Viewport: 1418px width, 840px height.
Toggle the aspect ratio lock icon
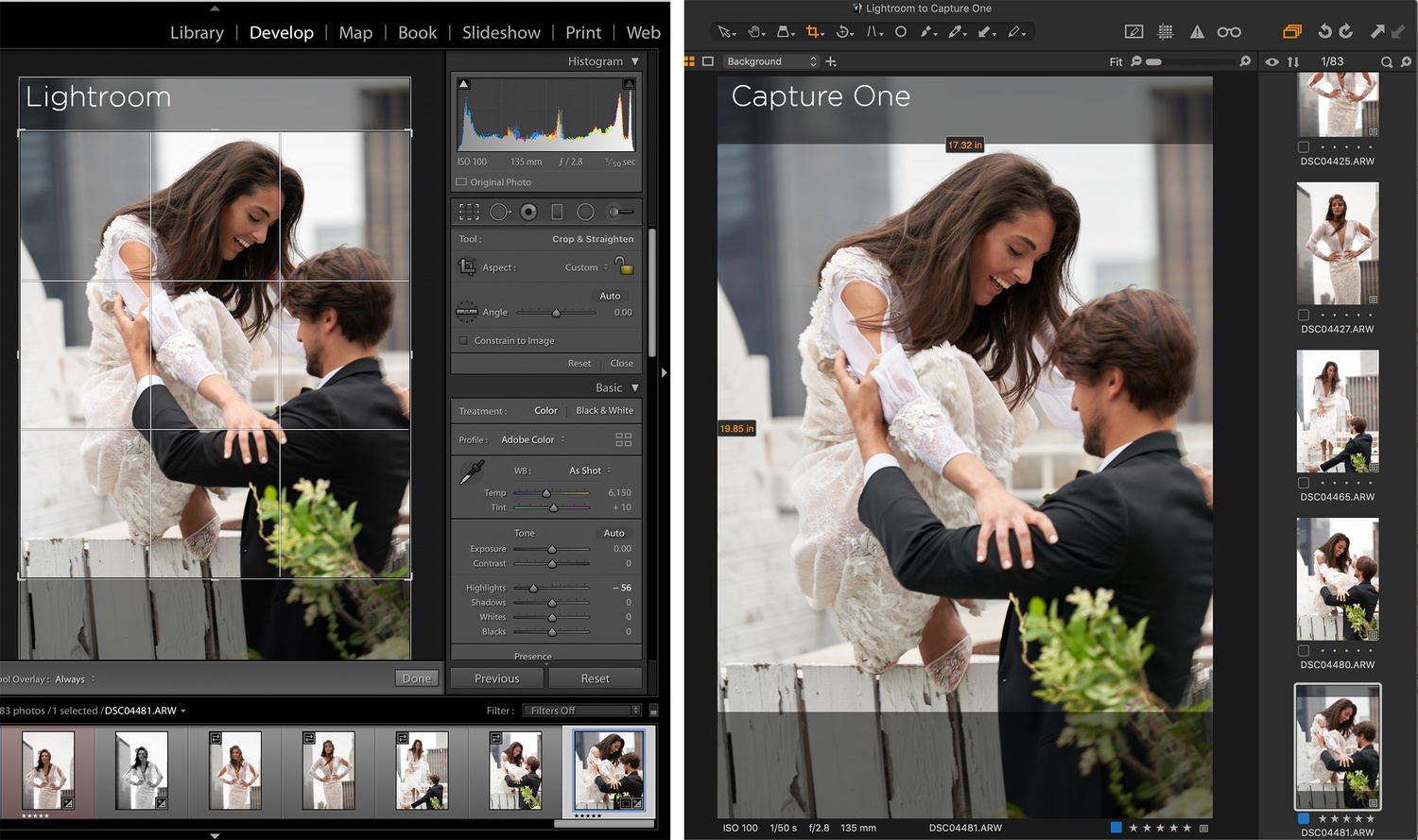(623, 266)
